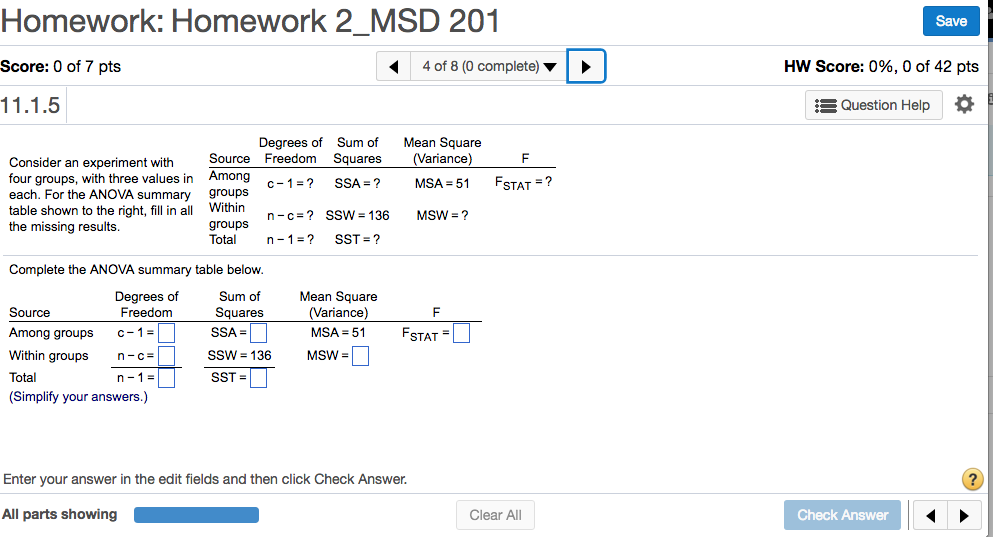Click the c−1 degrees of freedom field
This screenshot has width=993, height=537.
click(x=167, y=333)
